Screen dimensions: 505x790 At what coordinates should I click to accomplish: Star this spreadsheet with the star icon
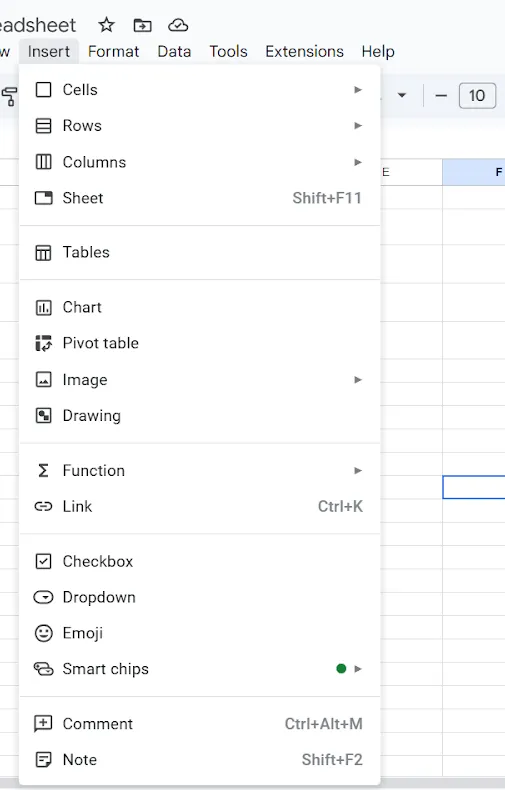coord(106,25)
